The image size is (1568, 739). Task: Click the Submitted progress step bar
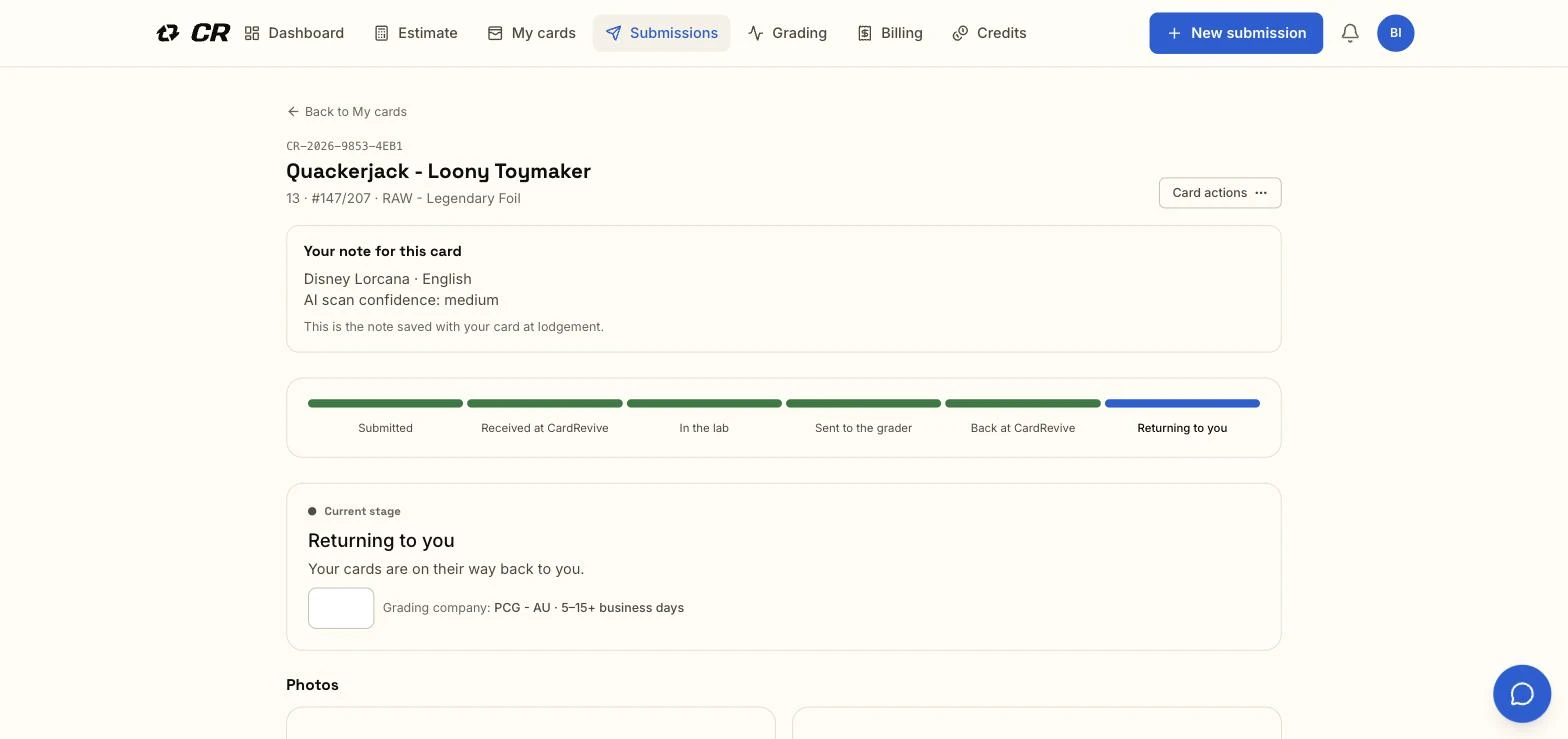(x=385, y=404)
